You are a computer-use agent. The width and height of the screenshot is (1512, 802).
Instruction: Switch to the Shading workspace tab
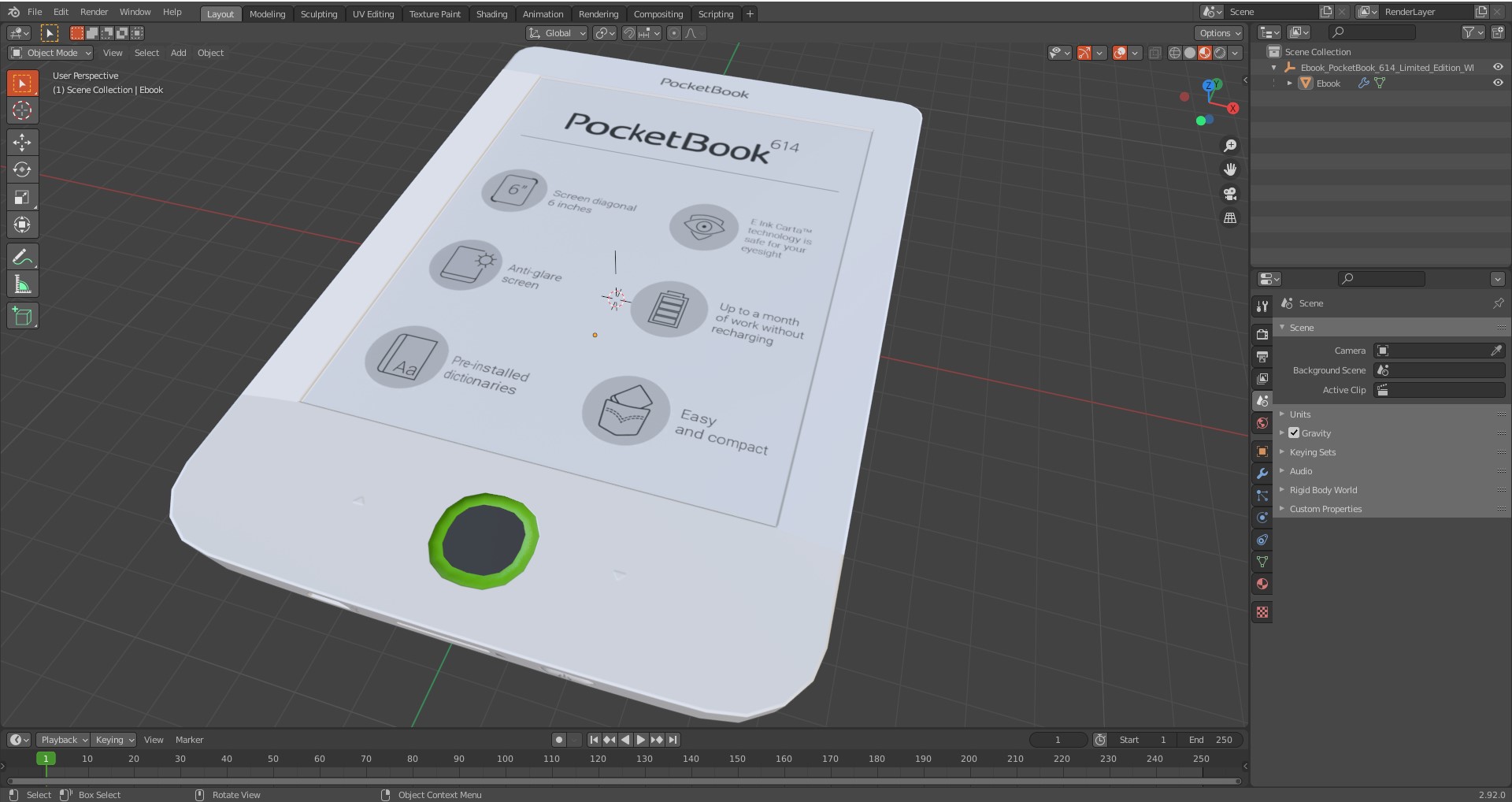491,13
